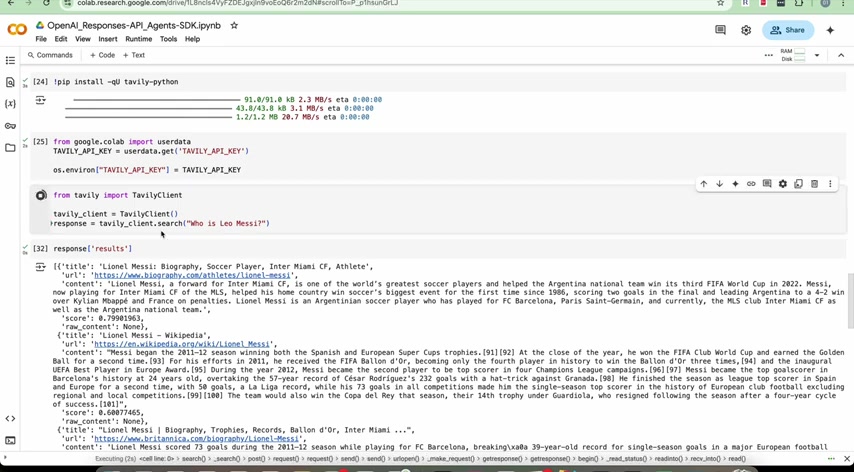
Task: Open the Insert menu
Action: pyautogui.click(x=108, y=39)
